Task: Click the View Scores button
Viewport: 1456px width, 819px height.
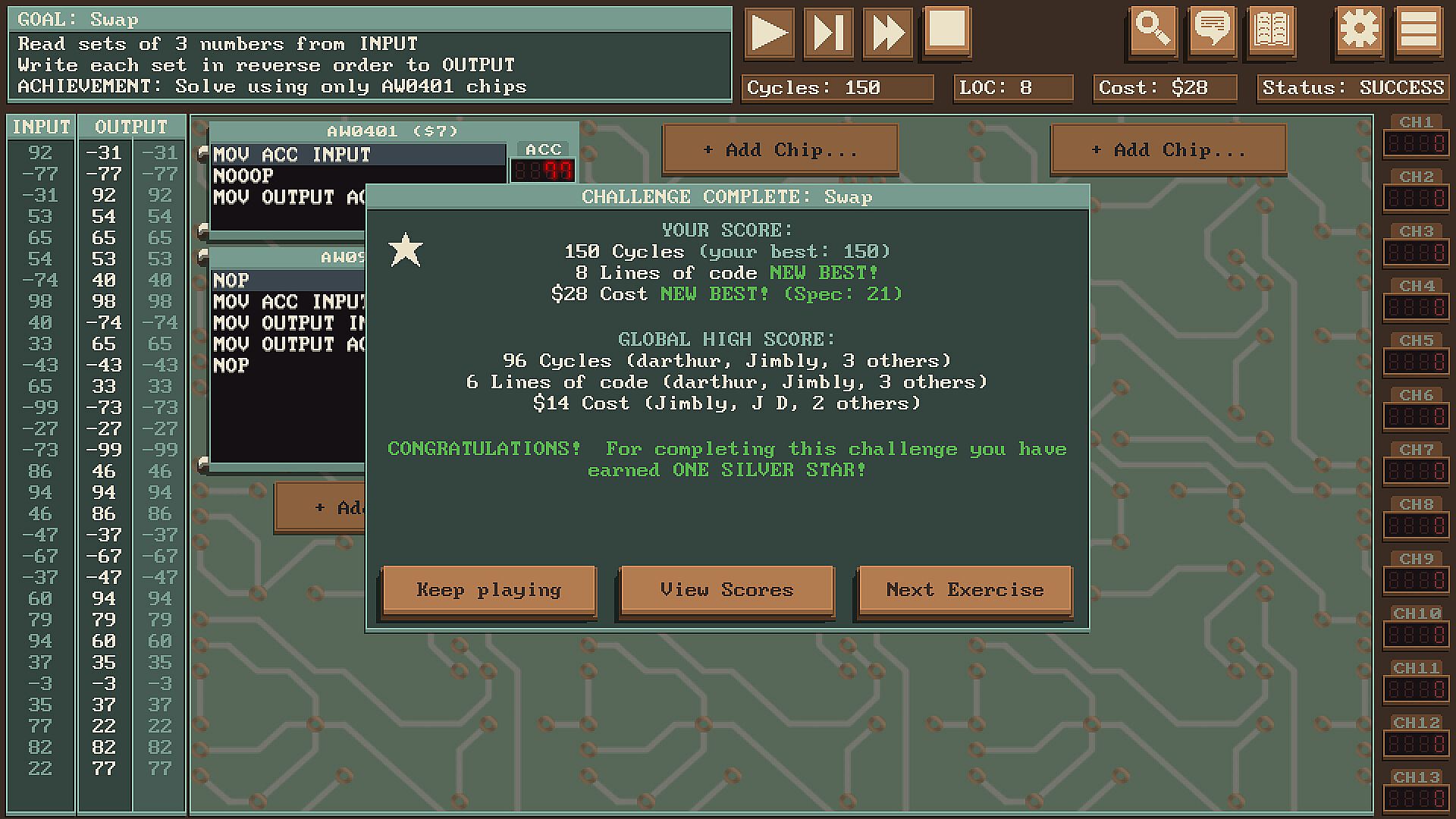Action: 726,590
